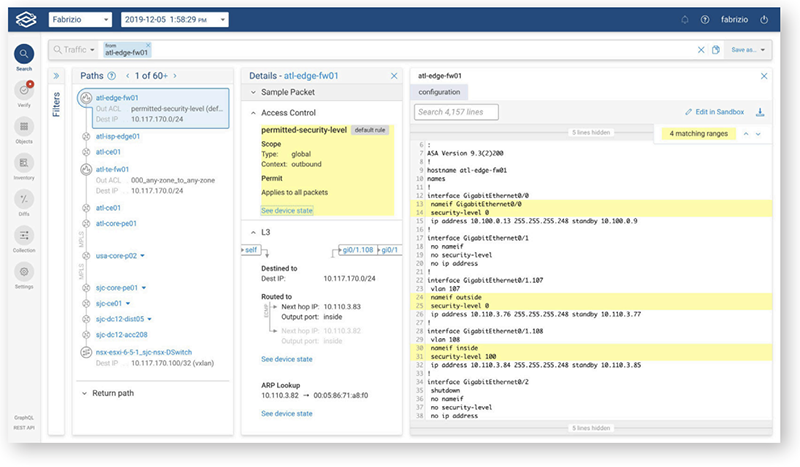Open the Settings sidebar icon
Screen dimensions: 800x467
click(23, 272)
